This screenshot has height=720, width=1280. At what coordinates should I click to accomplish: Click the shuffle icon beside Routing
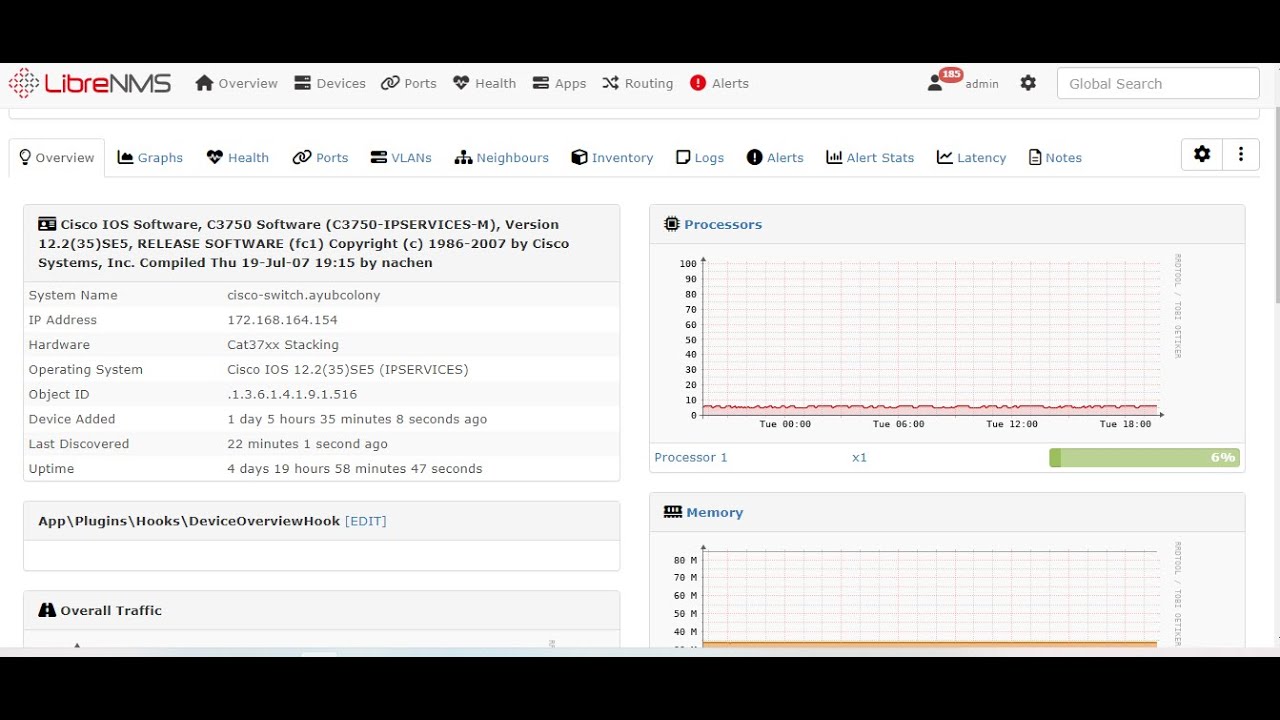(610, 83)
